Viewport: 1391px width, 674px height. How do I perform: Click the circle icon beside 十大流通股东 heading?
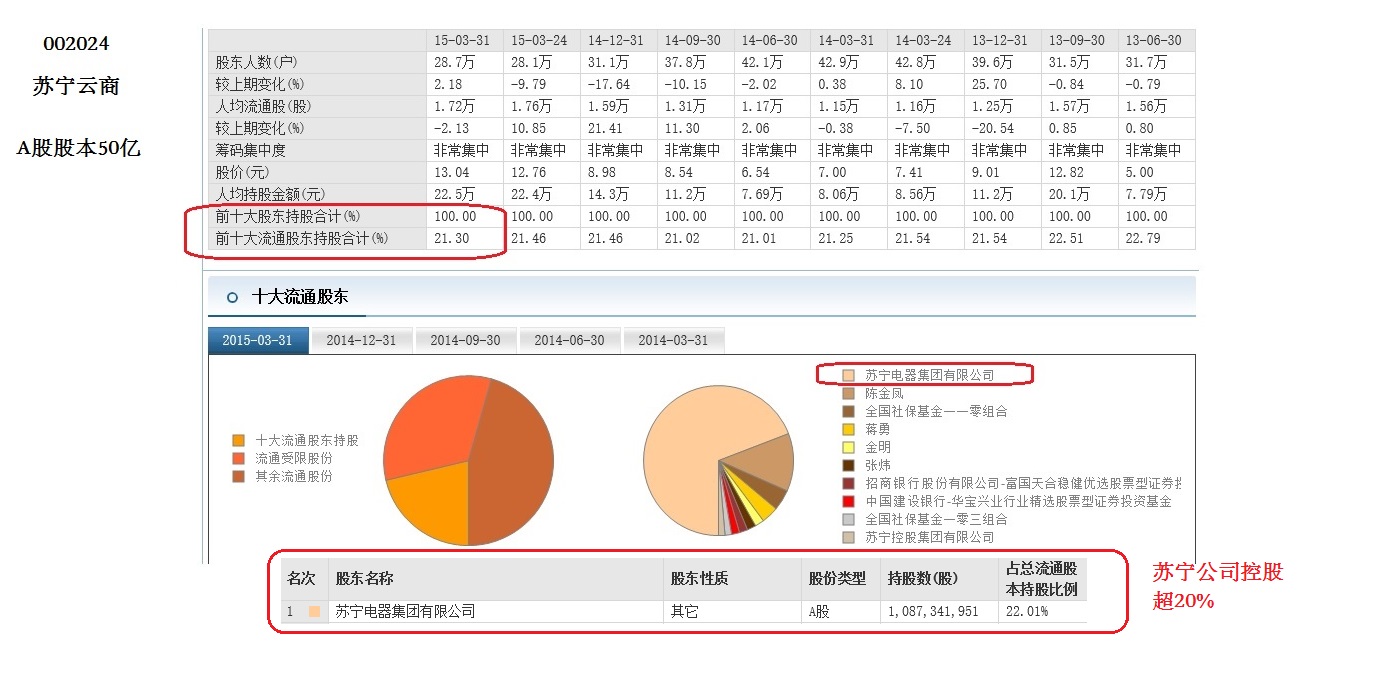(232, 297)
